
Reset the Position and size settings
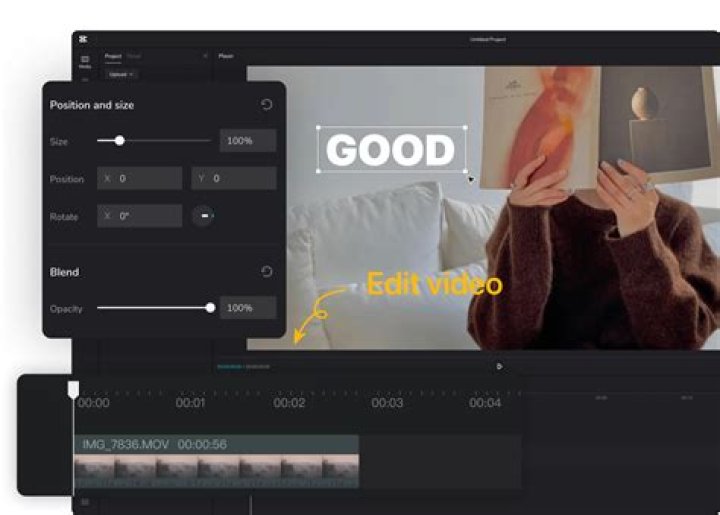click(266, 105)
